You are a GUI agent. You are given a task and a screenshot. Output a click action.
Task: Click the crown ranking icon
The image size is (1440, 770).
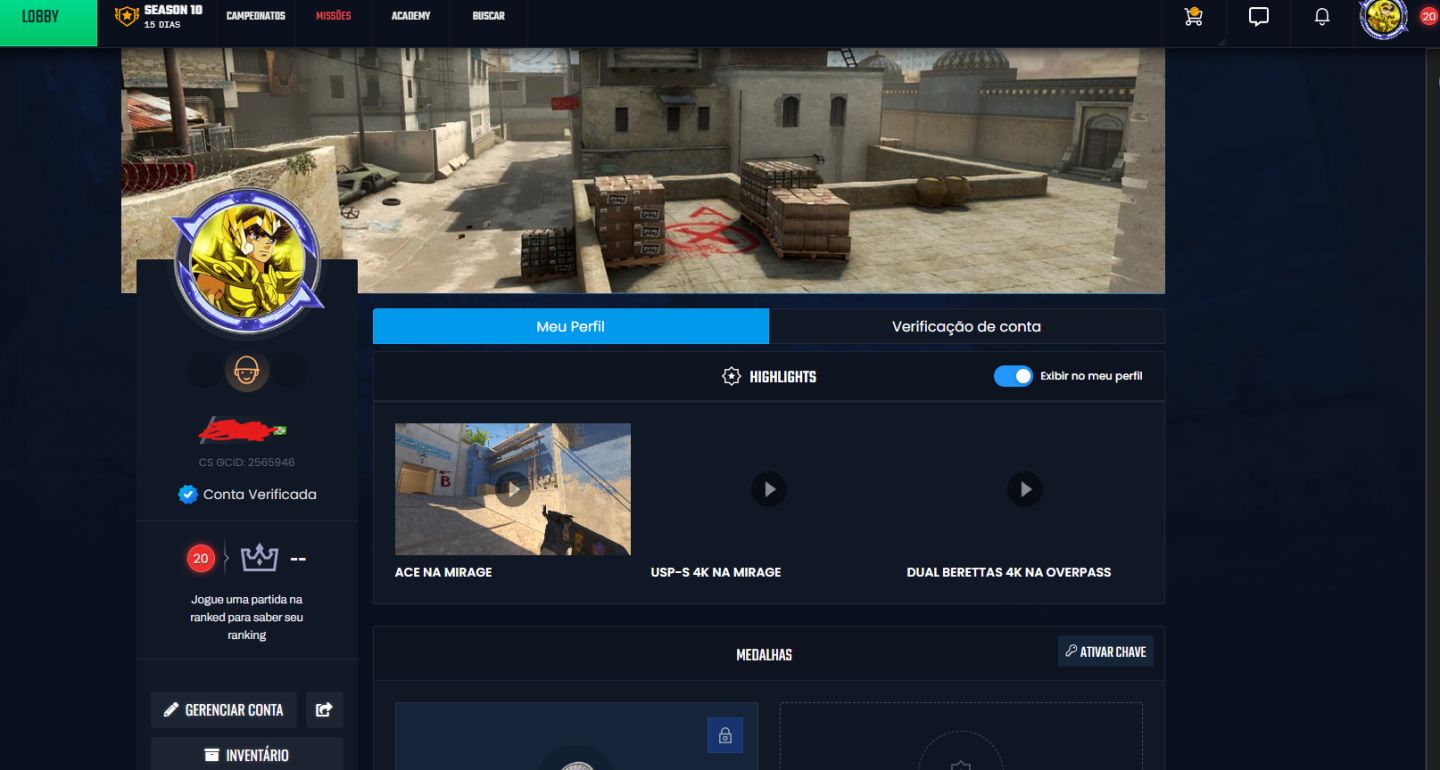coord(259,557)
